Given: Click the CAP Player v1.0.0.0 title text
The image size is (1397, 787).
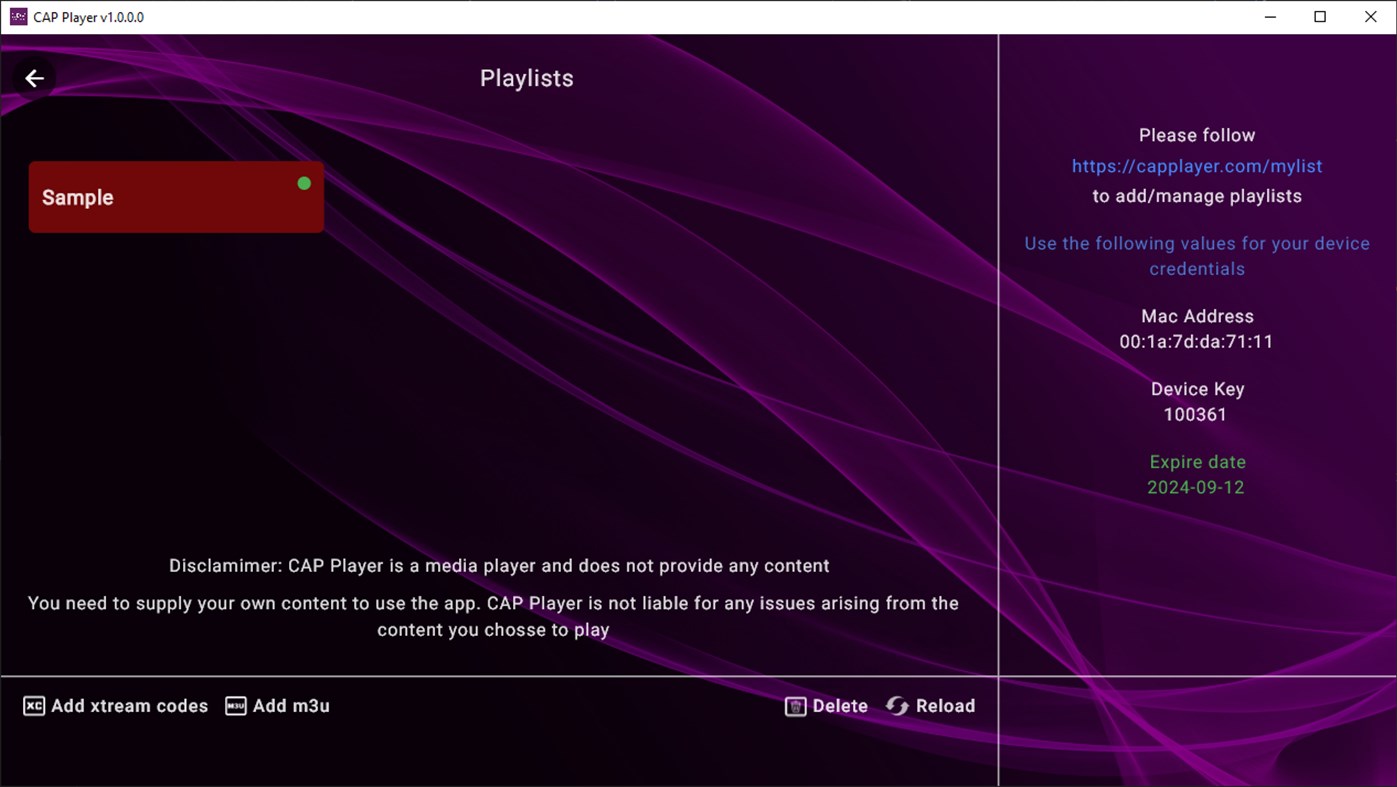Looking at the screenshot, I should tap(86, 16).
